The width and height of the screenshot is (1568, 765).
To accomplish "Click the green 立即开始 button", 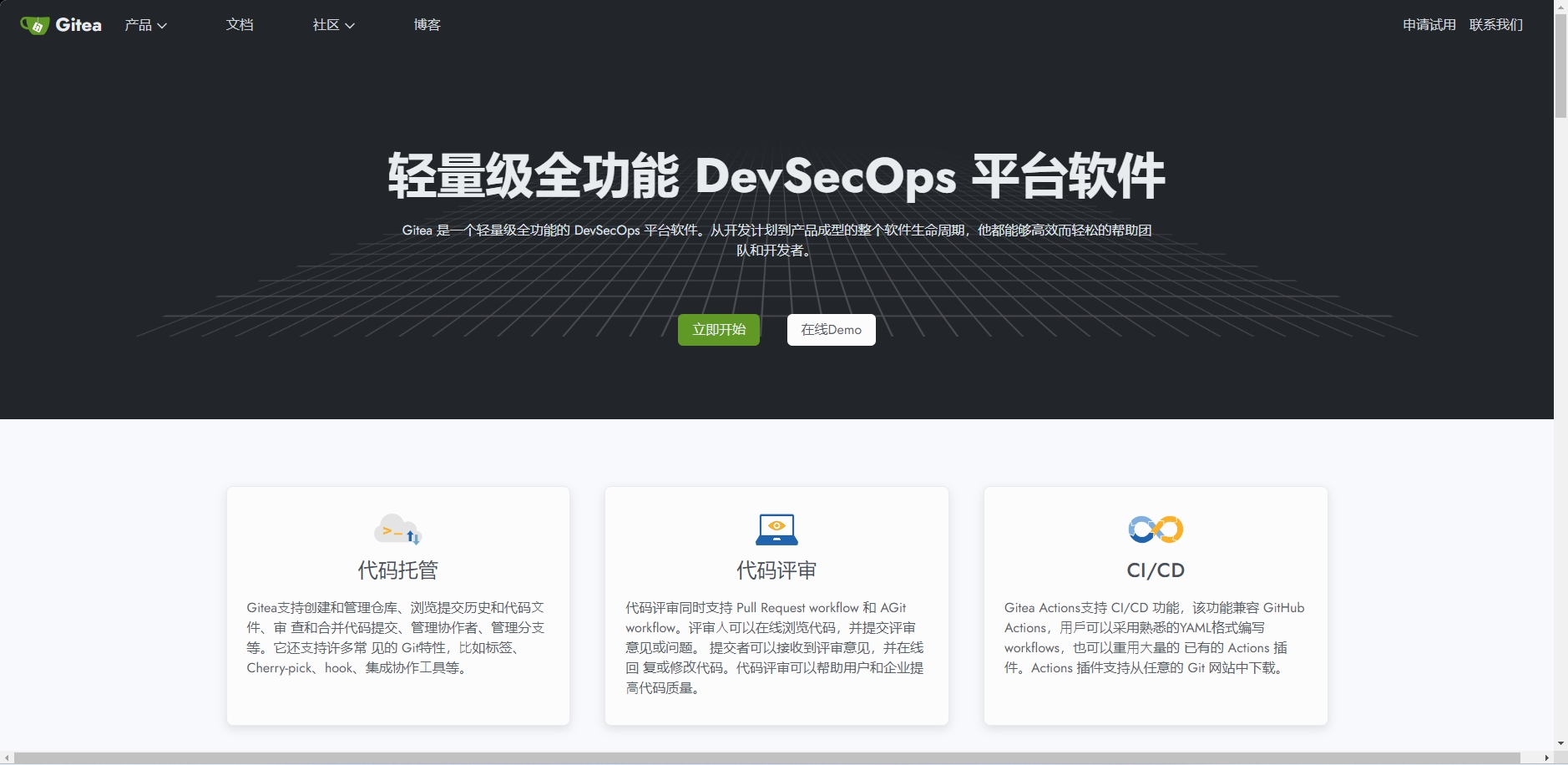I will click(719, 330).
